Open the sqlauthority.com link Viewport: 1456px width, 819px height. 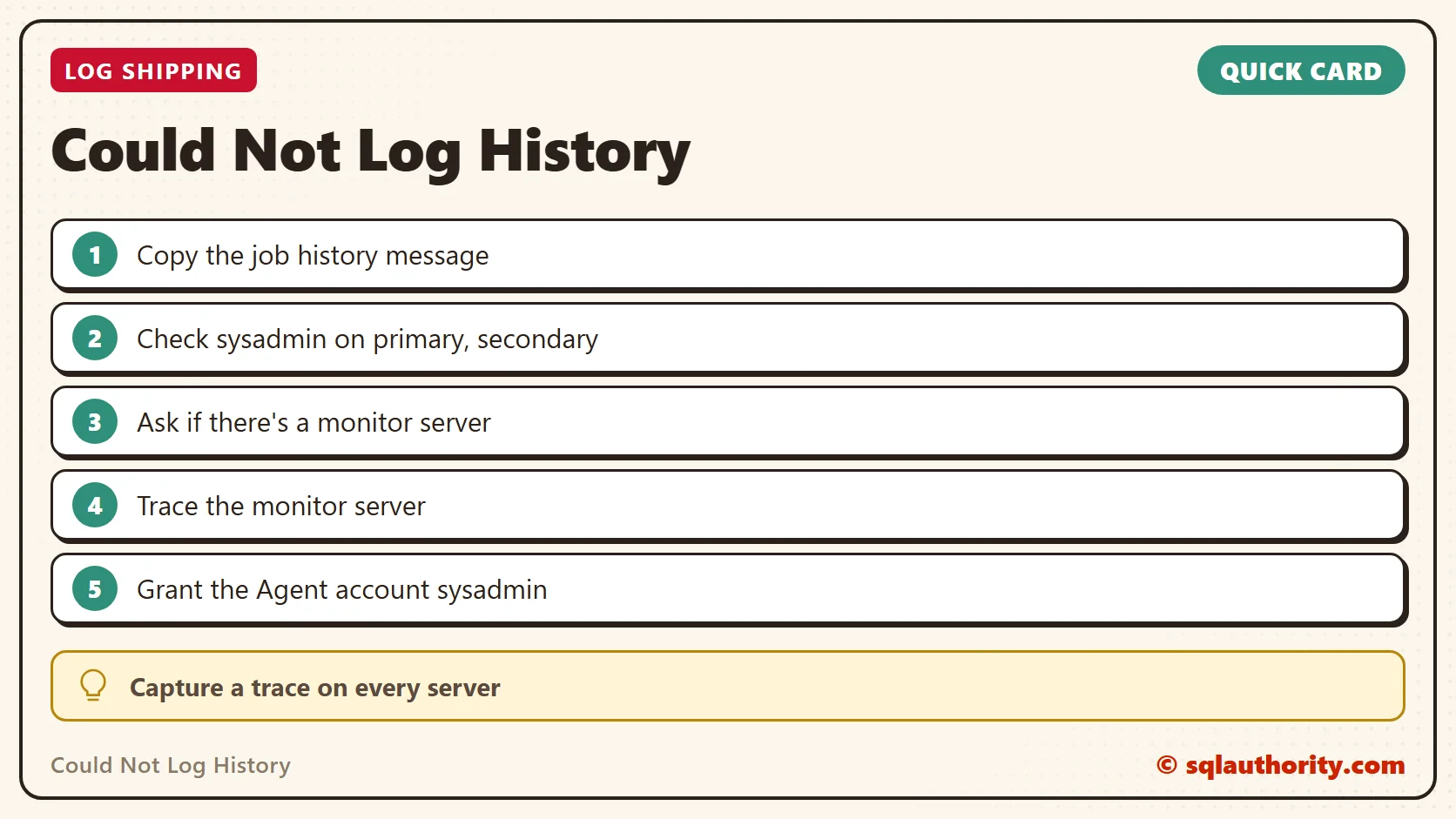[x=1281, y=765]
